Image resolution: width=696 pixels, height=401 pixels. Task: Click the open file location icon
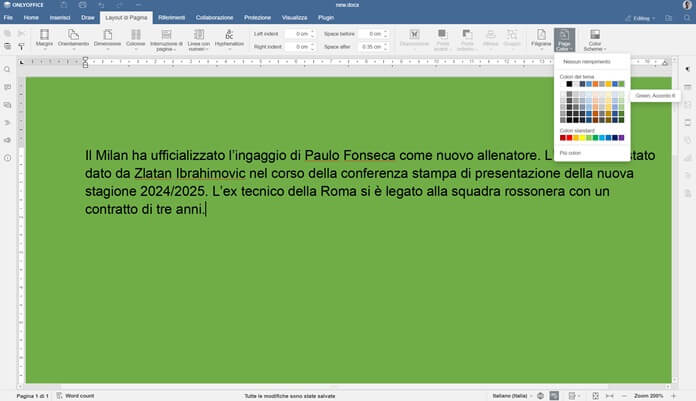[668, 18]
